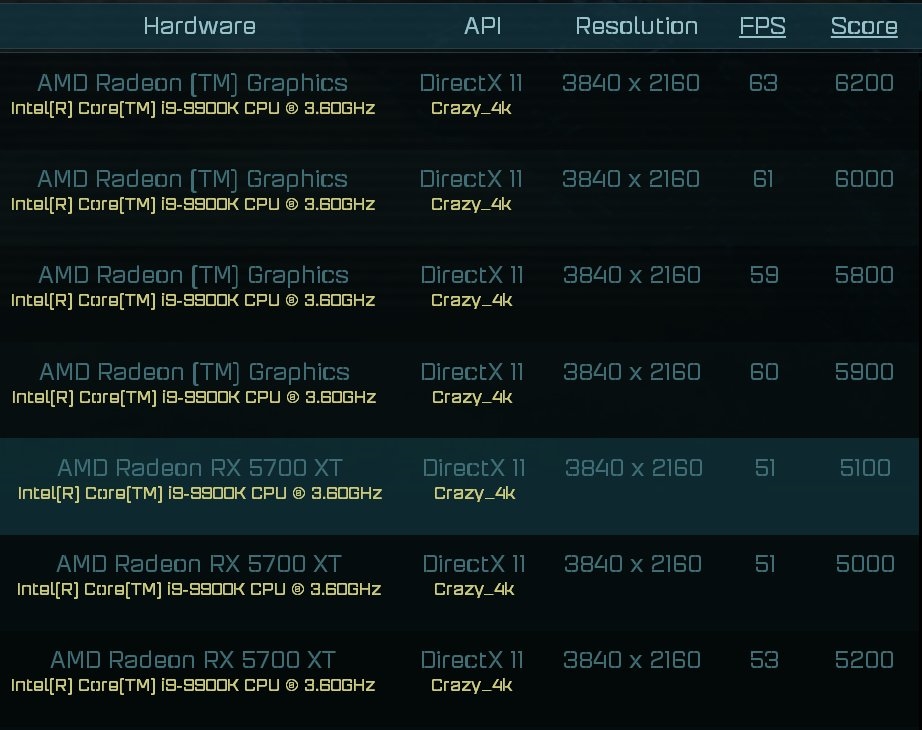922x730 pixels.
Task: Click the score 5100 in the highlighted row
Action: tap(863, 468)
